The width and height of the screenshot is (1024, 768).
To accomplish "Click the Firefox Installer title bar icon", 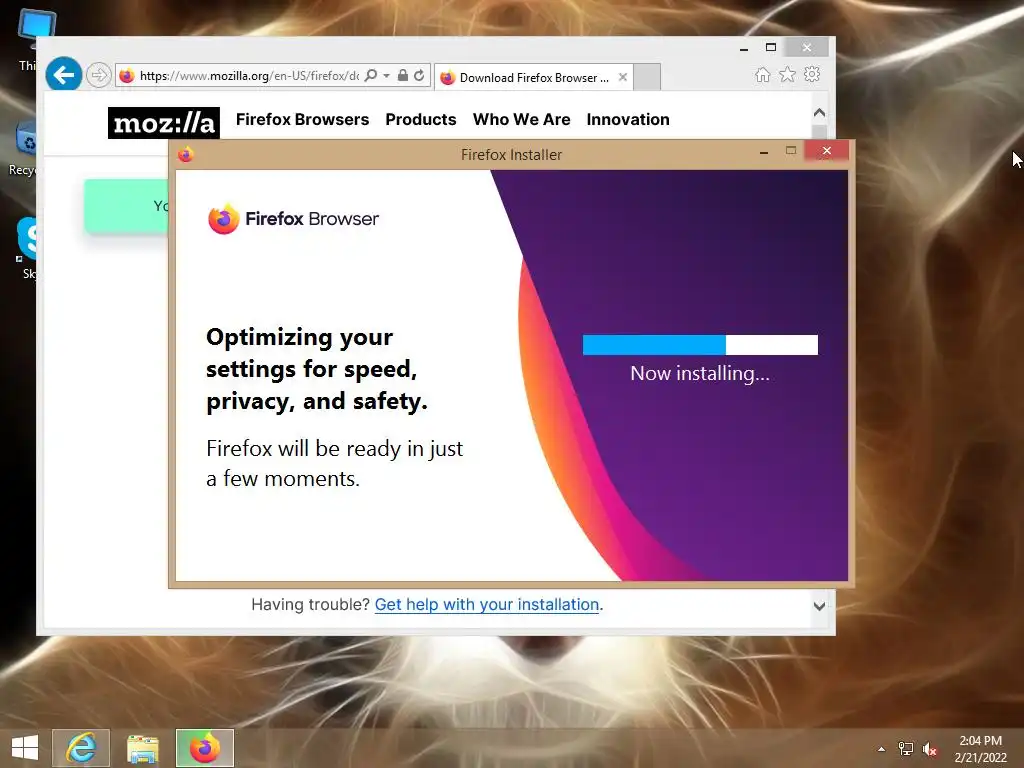I will click(186, 155).
